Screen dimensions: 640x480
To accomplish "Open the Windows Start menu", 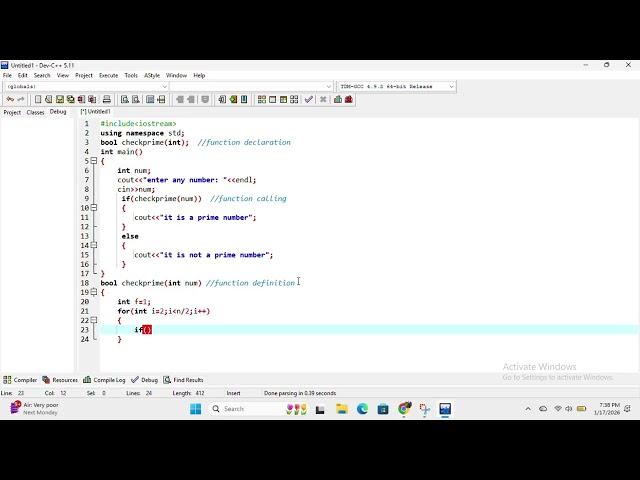I will [x=196, y=409].
